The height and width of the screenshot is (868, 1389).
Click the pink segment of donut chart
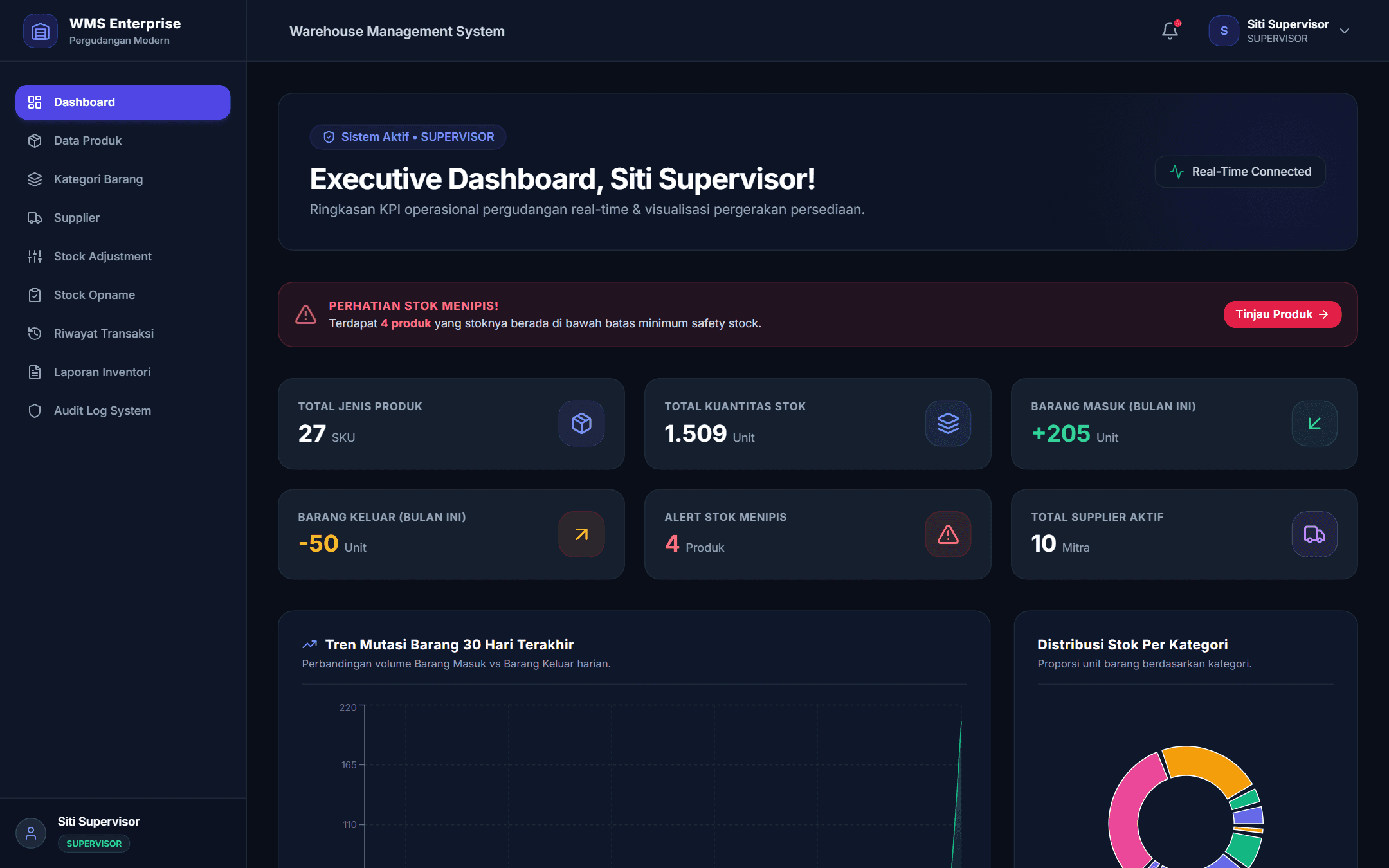coord(1127,813)
